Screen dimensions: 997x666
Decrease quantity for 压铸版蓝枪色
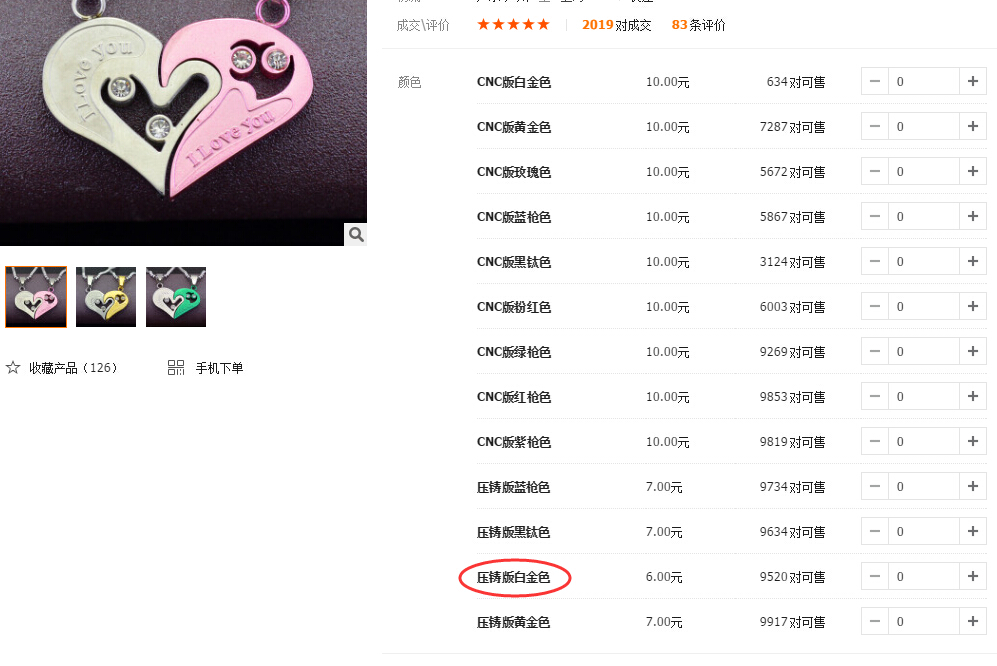[875, 487]
